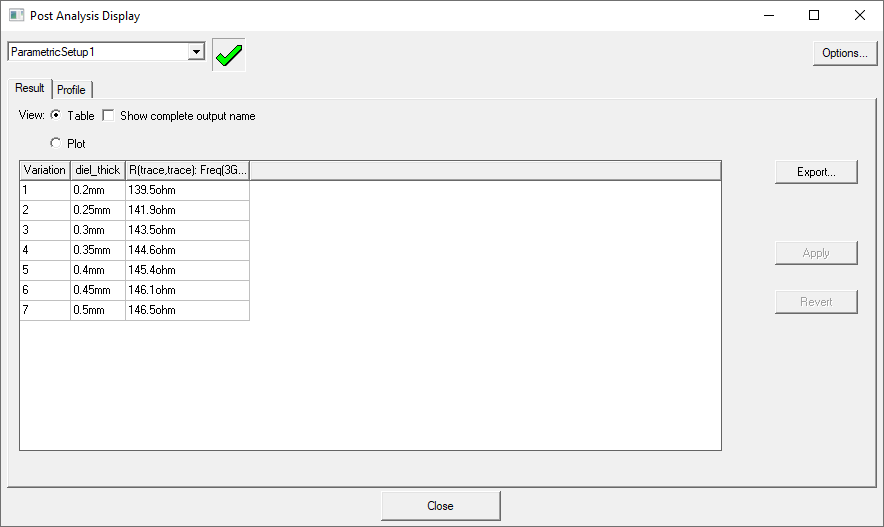Viewport: 884px width, 527px height.
Task: Select variation row number 3
Action: (45, 230)
